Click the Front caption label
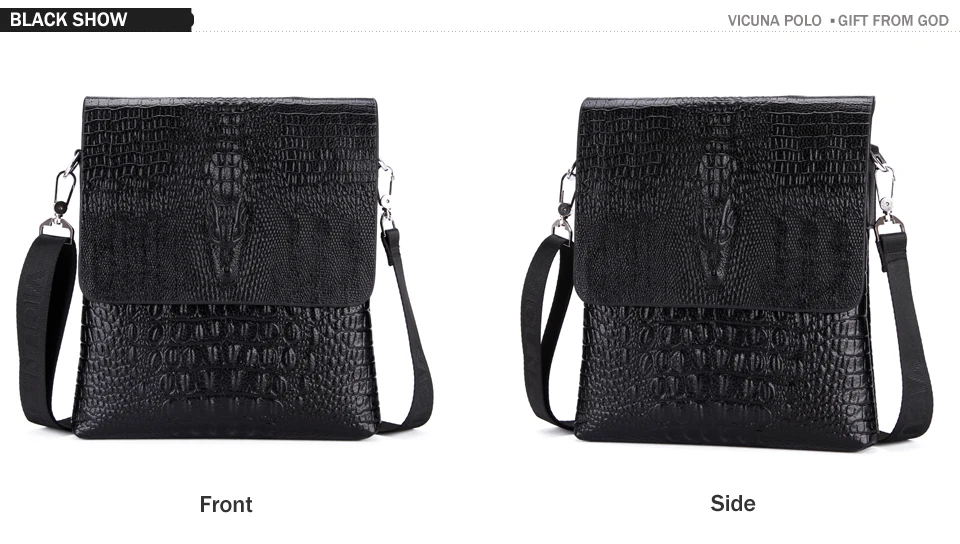Image resolution: width=960 pixels, height=544 pixels. (226, 504)
